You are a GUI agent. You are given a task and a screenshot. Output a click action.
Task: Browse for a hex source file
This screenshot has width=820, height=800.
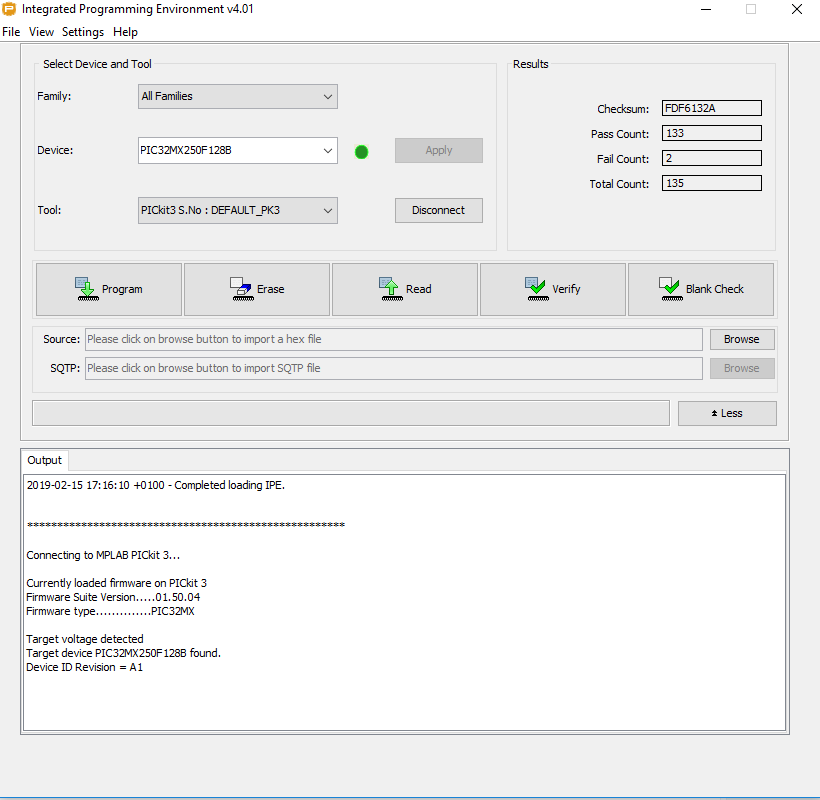742,339
